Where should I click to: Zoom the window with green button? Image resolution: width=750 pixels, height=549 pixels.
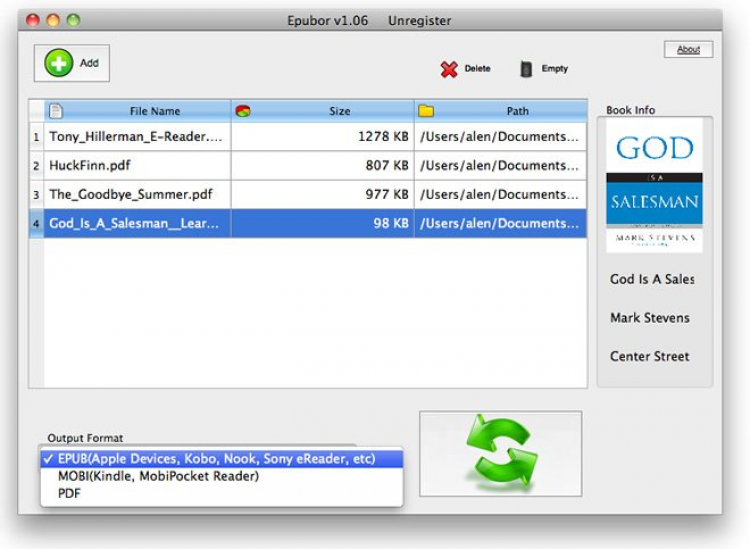[73, 21]
